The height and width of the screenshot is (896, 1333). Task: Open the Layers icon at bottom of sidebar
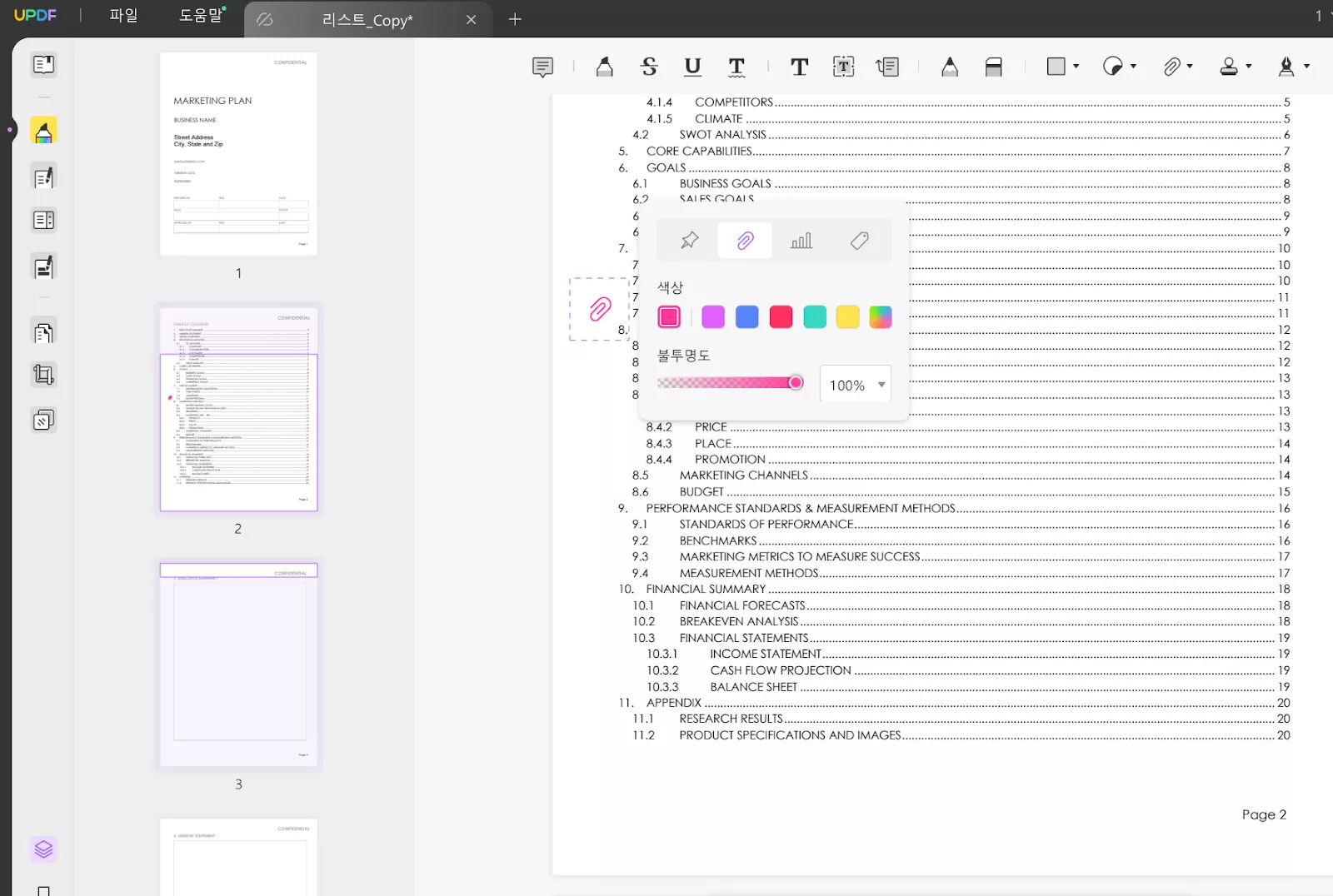pyautogui.click(x=43, y=849)
